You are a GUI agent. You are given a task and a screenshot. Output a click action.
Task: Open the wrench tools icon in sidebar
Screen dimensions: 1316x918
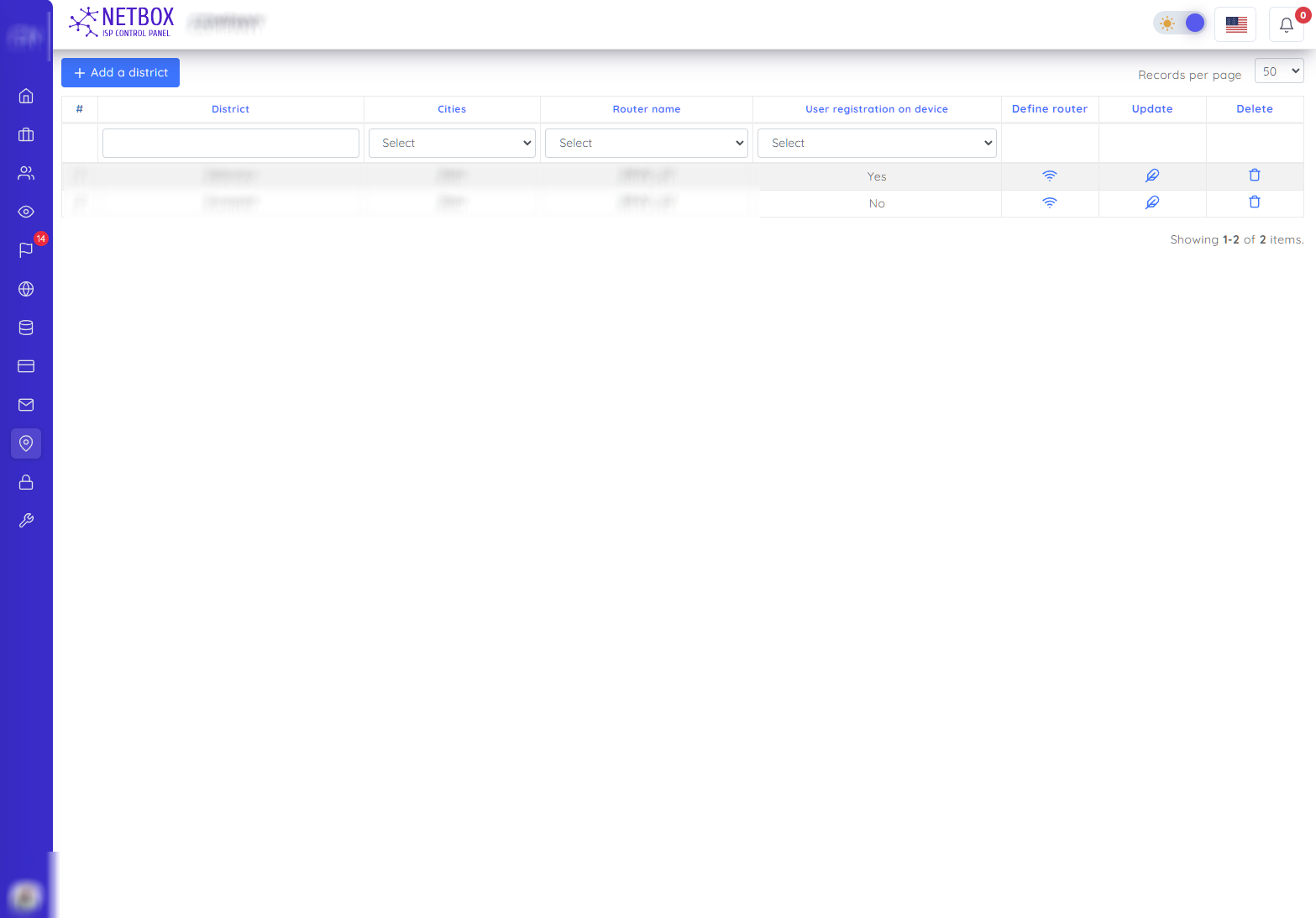(26, 521)
